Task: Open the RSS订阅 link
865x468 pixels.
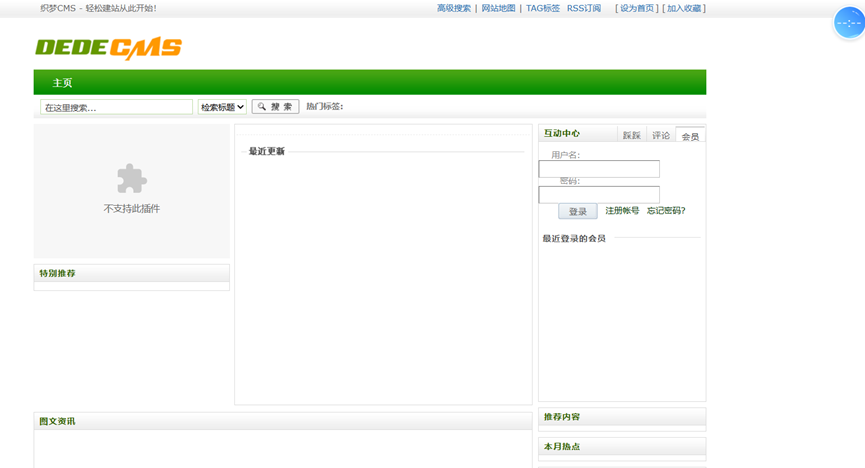Action: coord(584,8)
